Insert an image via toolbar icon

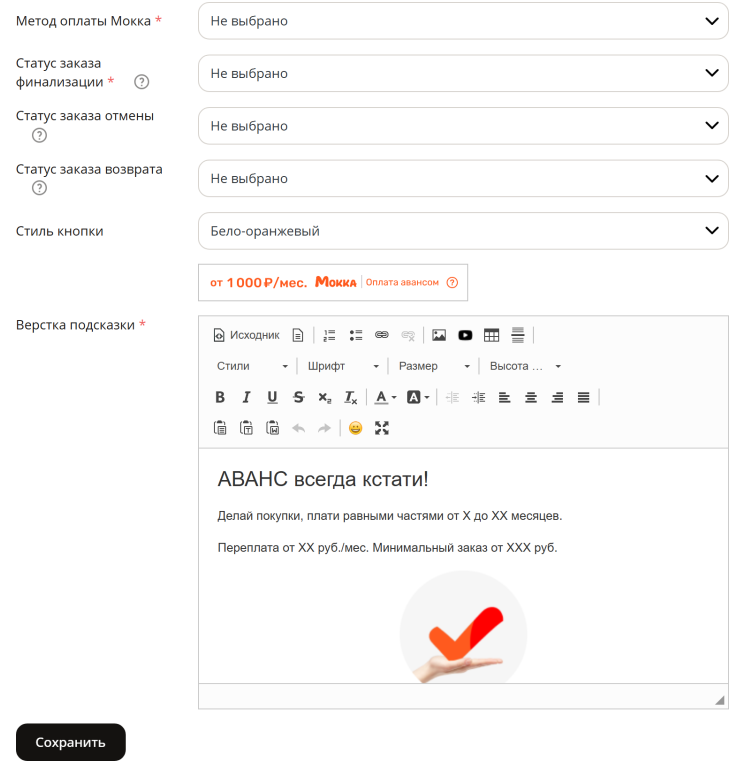[x=439, y=335]
